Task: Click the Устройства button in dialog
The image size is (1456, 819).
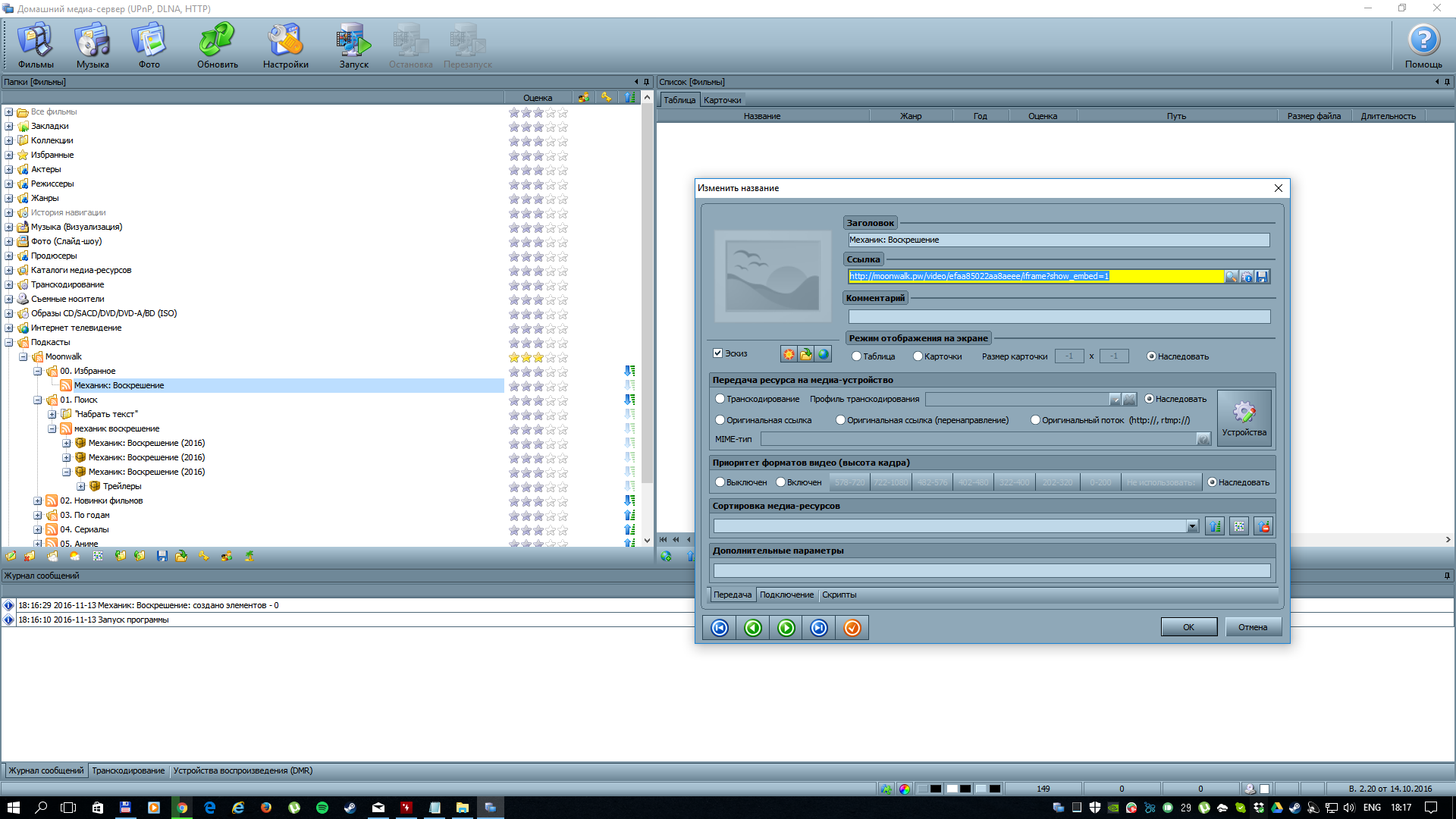Action: pos(1244,418)
